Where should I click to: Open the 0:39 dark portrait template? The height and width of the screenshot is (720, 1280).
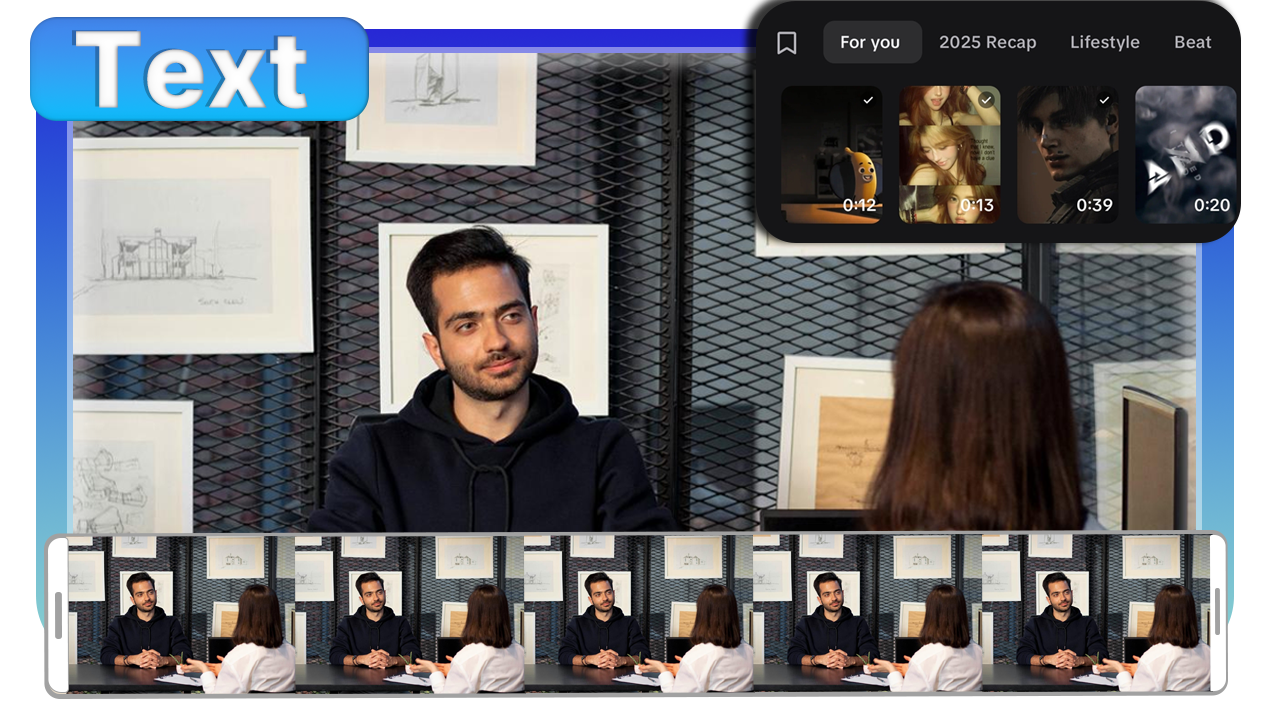[1067, 155]
